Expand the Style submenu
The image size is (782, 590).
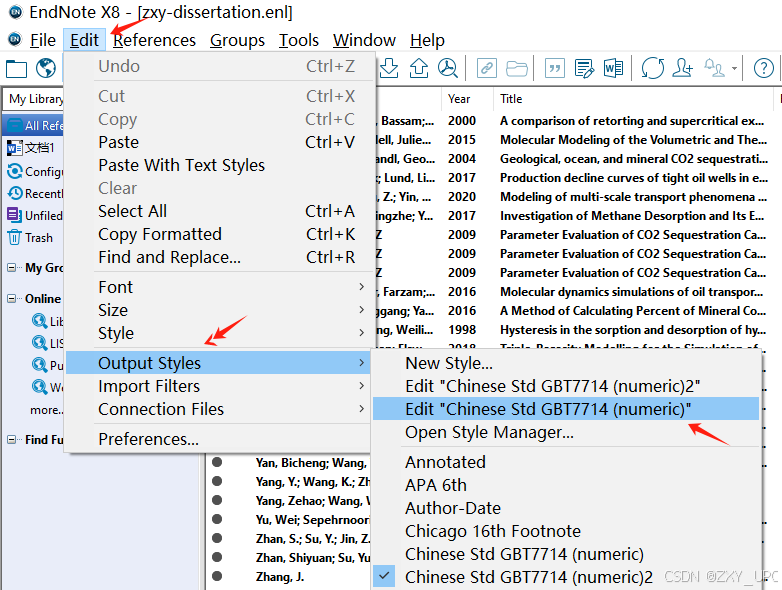(x=219, y=333)
